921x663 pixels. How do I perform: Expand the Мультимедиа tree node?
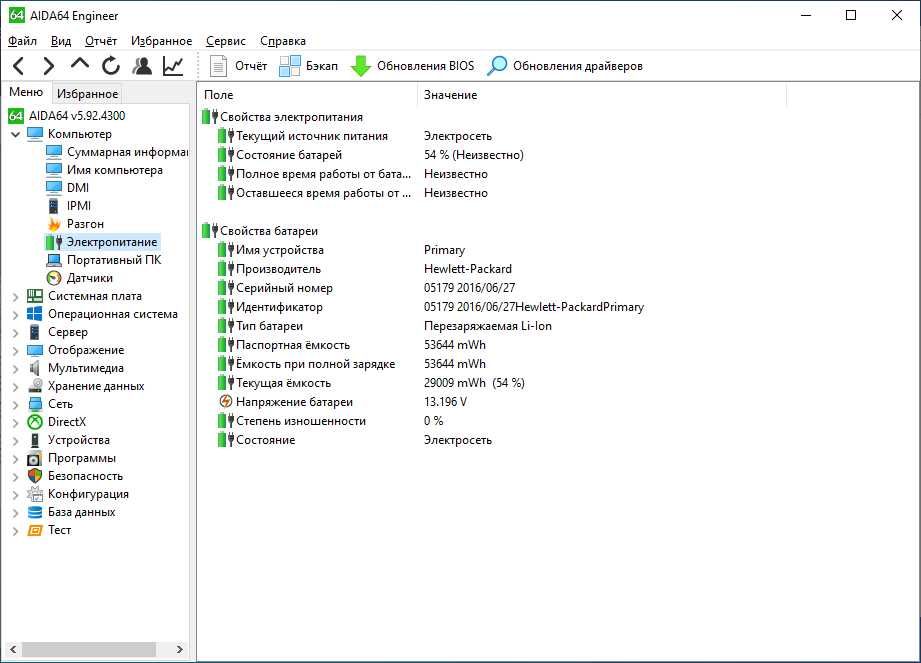[x=16, y=369]
